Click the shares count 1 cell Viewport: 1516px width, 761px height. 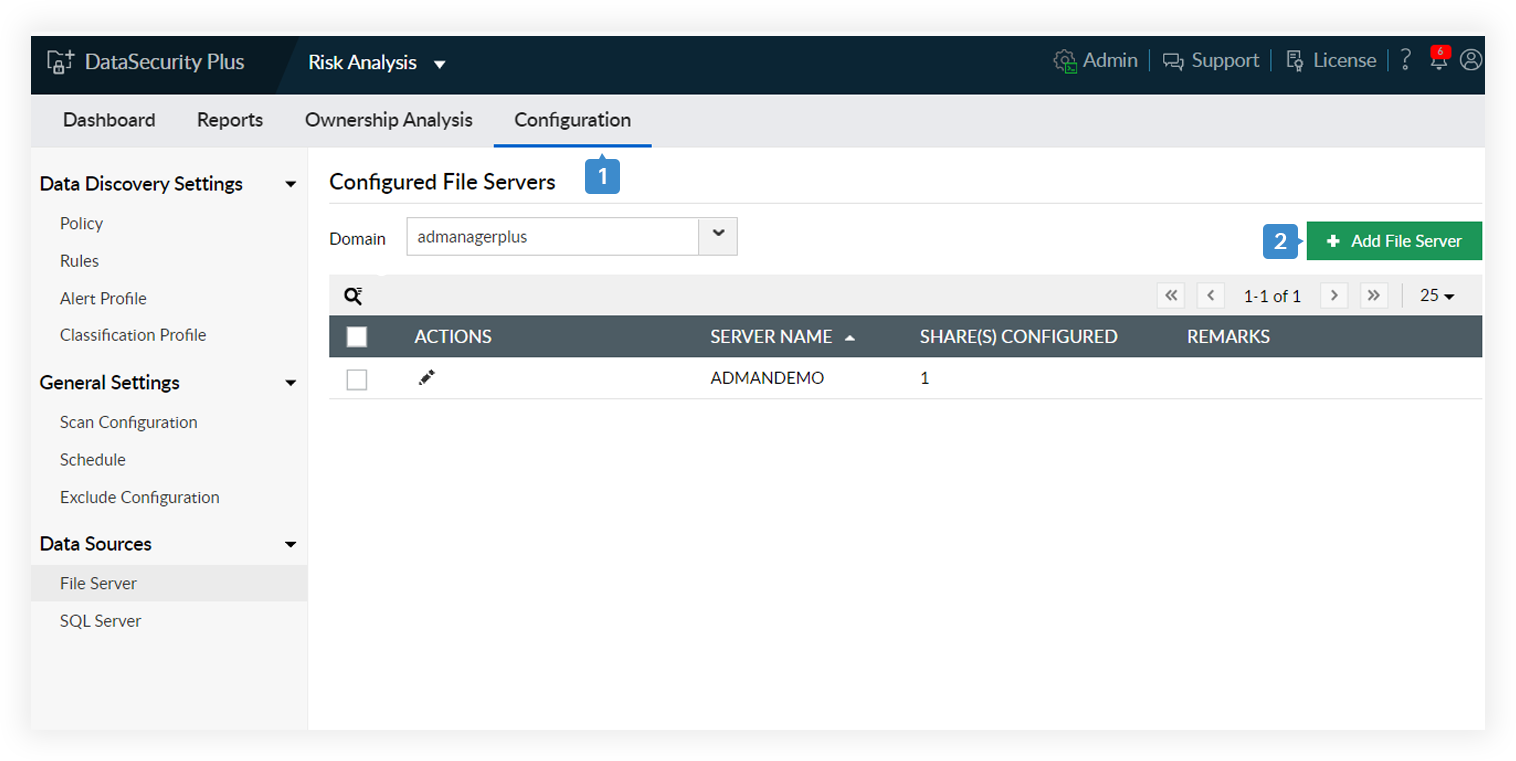[x=924, y=379]
